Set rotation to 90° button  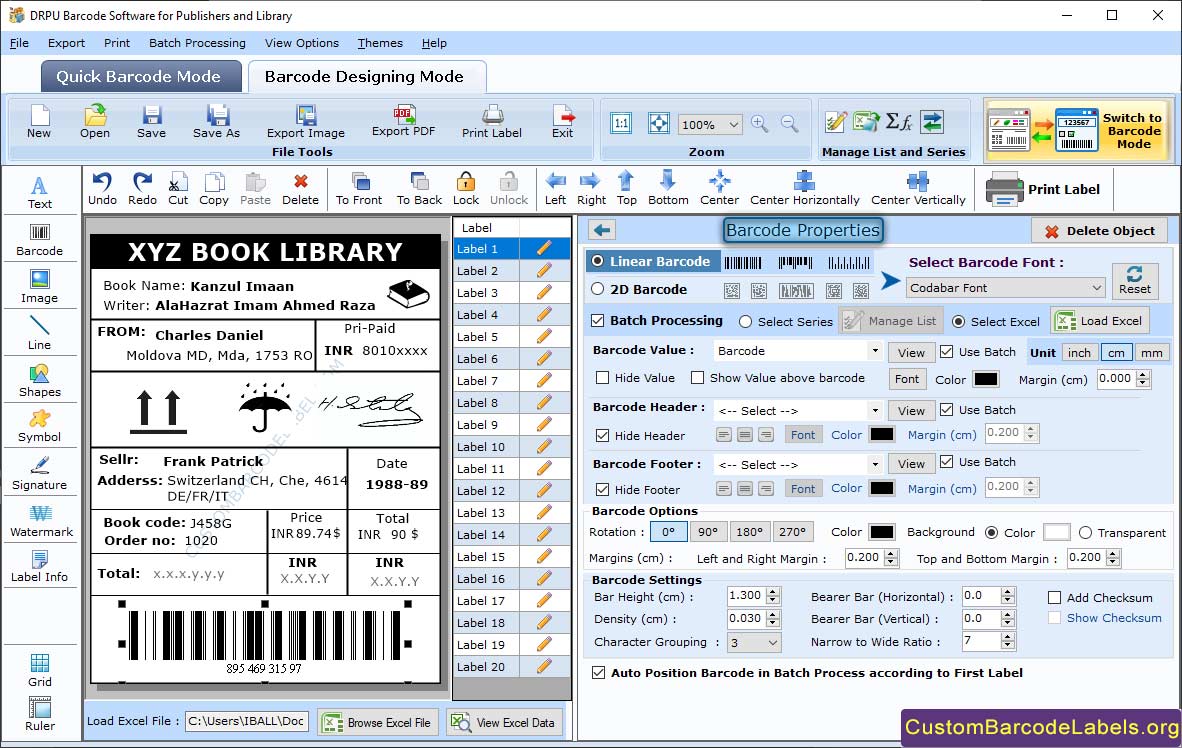708,532
